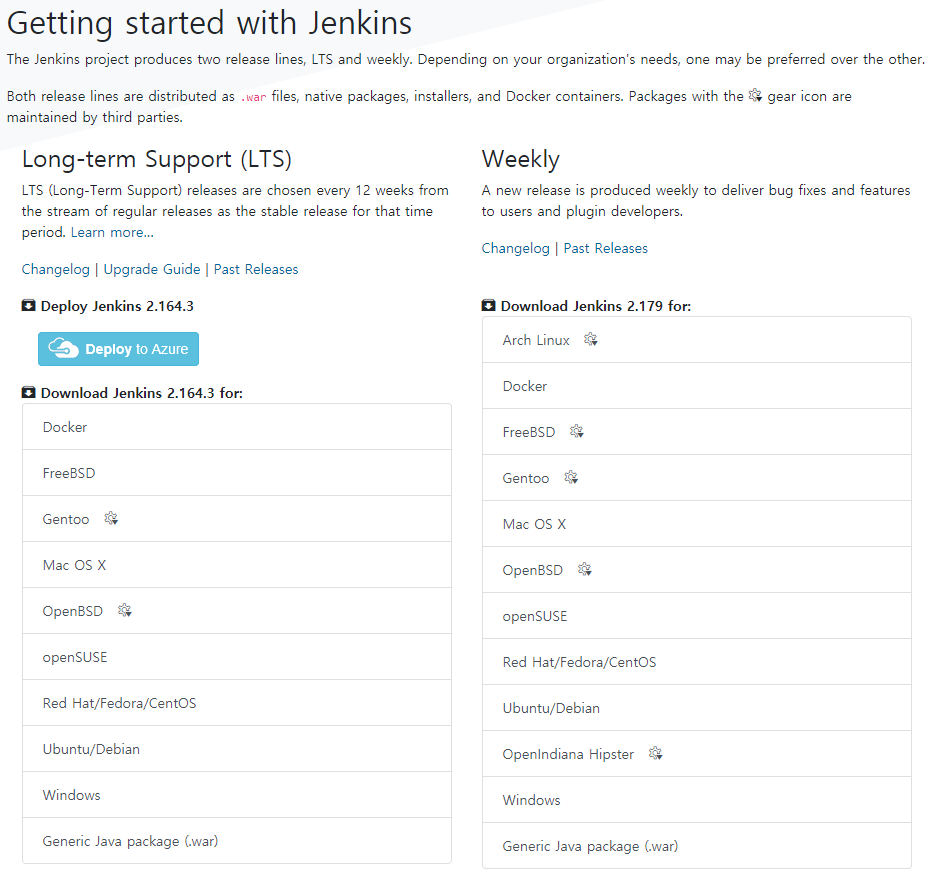Open Weekly Past Releases link
935x877 pixels.
coord(606,249)
